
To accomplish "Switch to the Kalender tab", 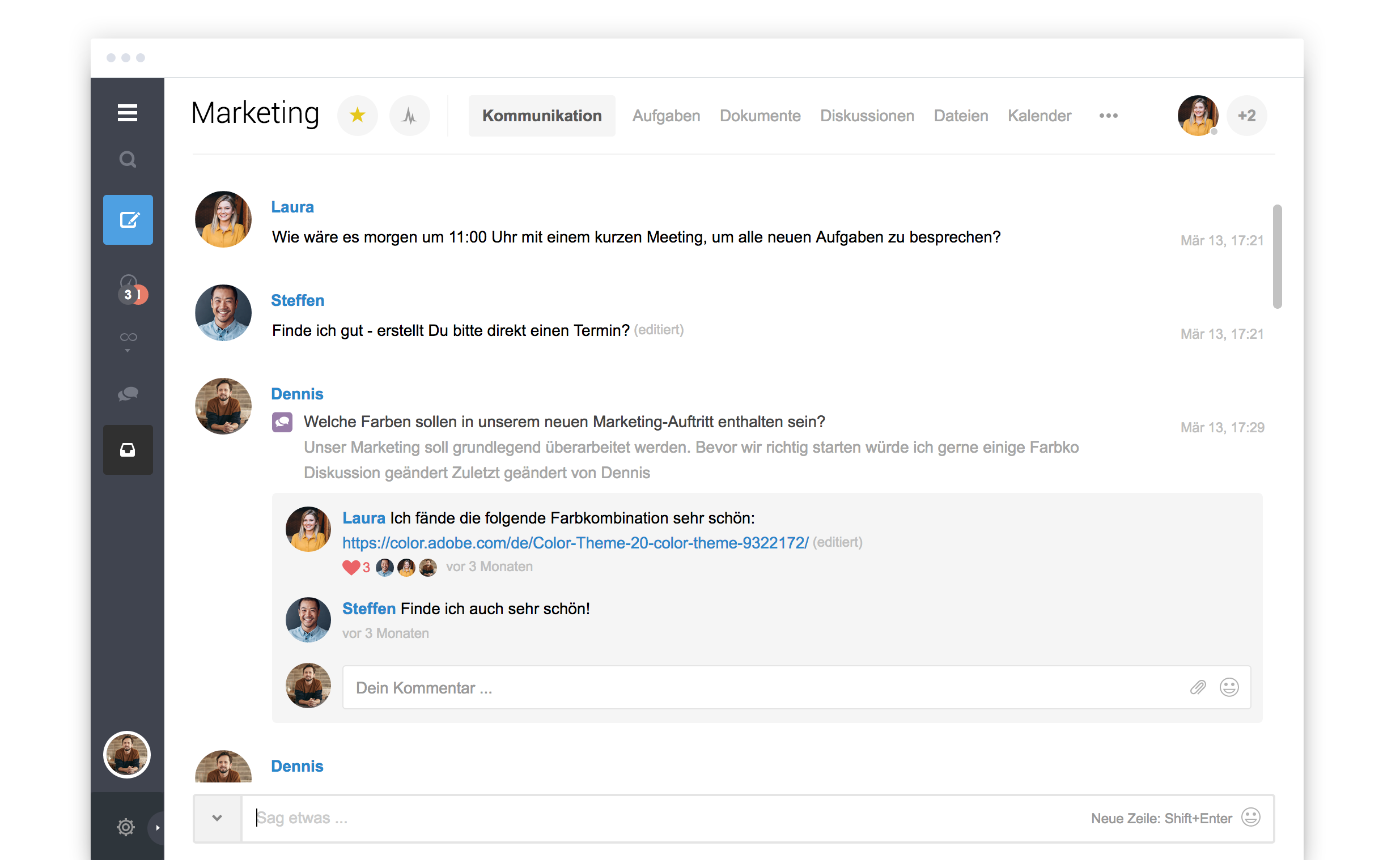I will [x=1040, y=116].
